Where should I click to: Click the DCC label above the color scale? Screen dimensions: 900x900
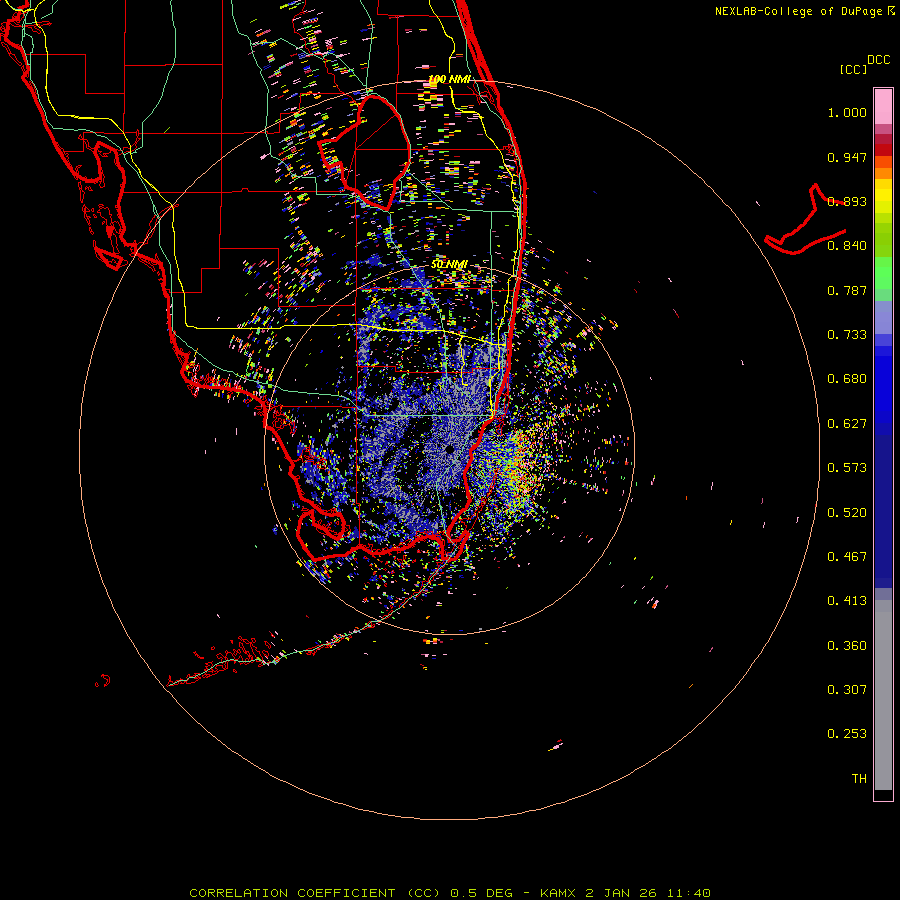879,60
